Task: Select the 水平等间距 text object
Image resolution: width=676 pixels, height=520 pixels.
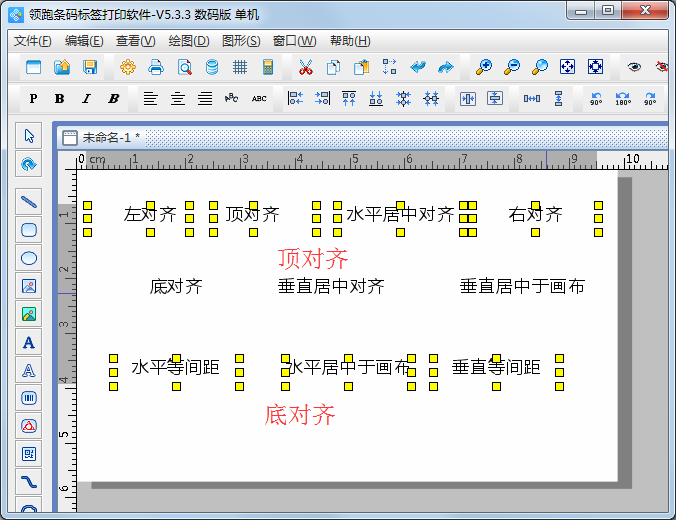Action: 175,367
